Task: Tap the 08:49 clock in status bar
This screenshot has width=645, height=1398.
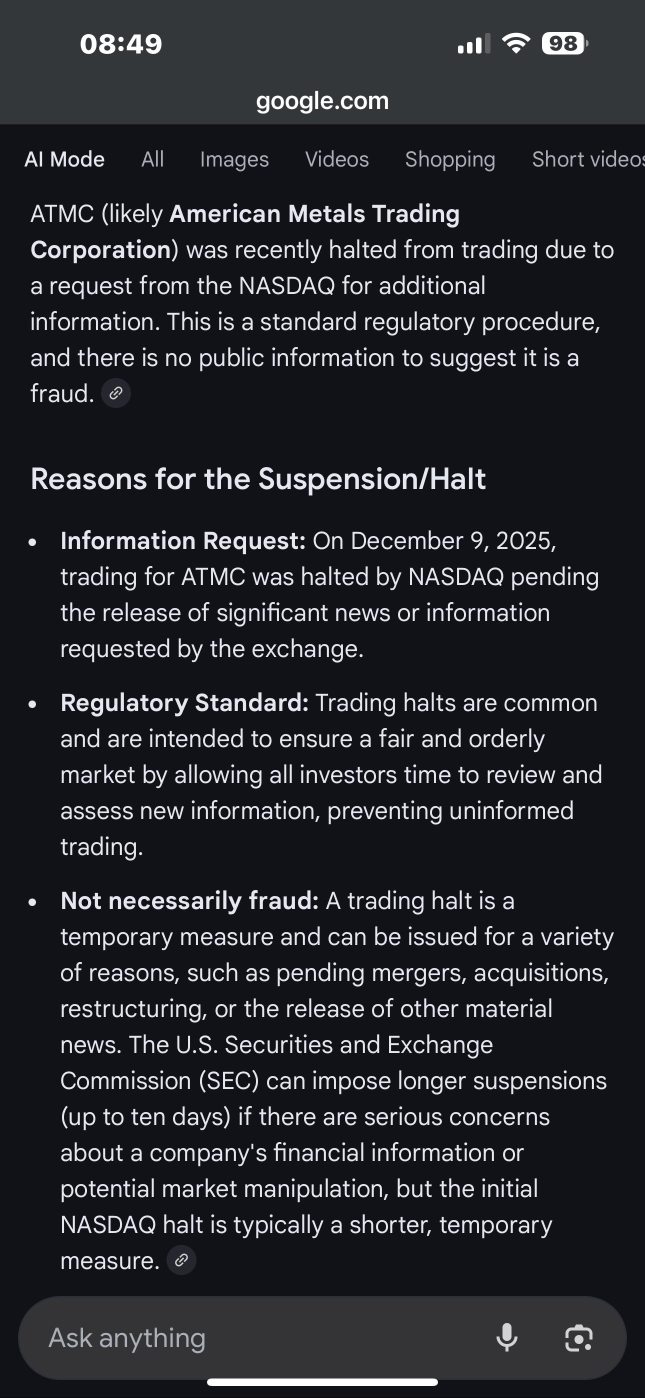Action: coord(120,44)
